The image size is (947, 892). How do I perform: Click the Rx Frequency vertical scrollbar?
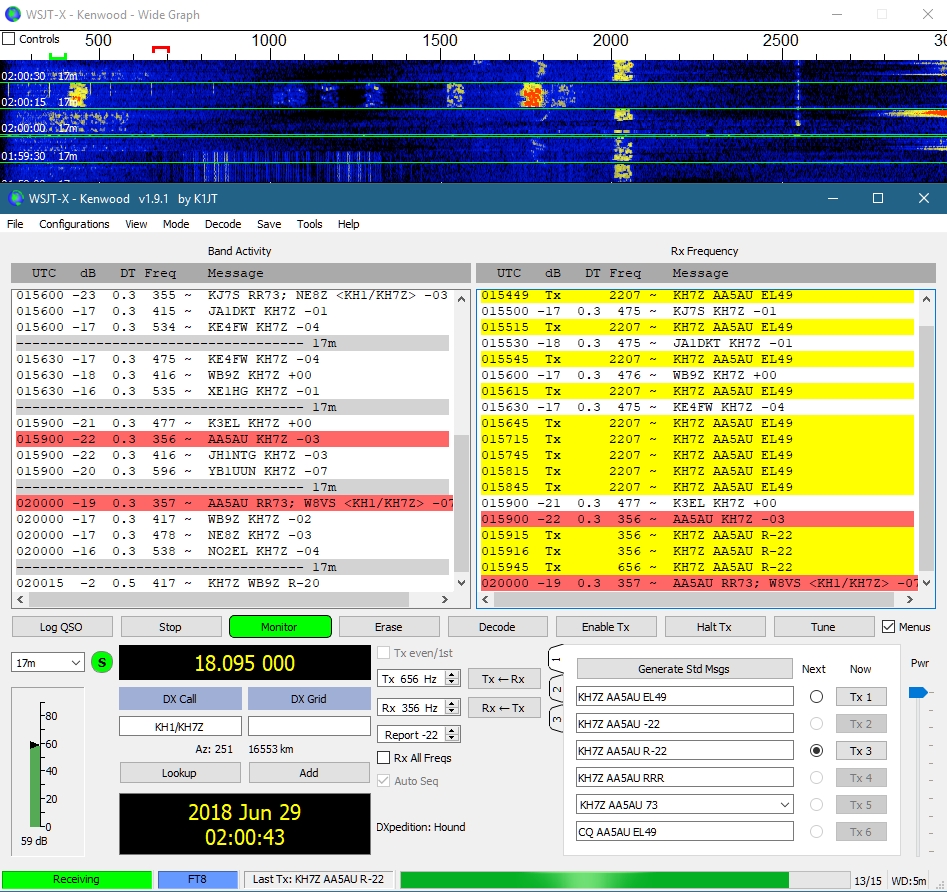click(x=926, y=440)
